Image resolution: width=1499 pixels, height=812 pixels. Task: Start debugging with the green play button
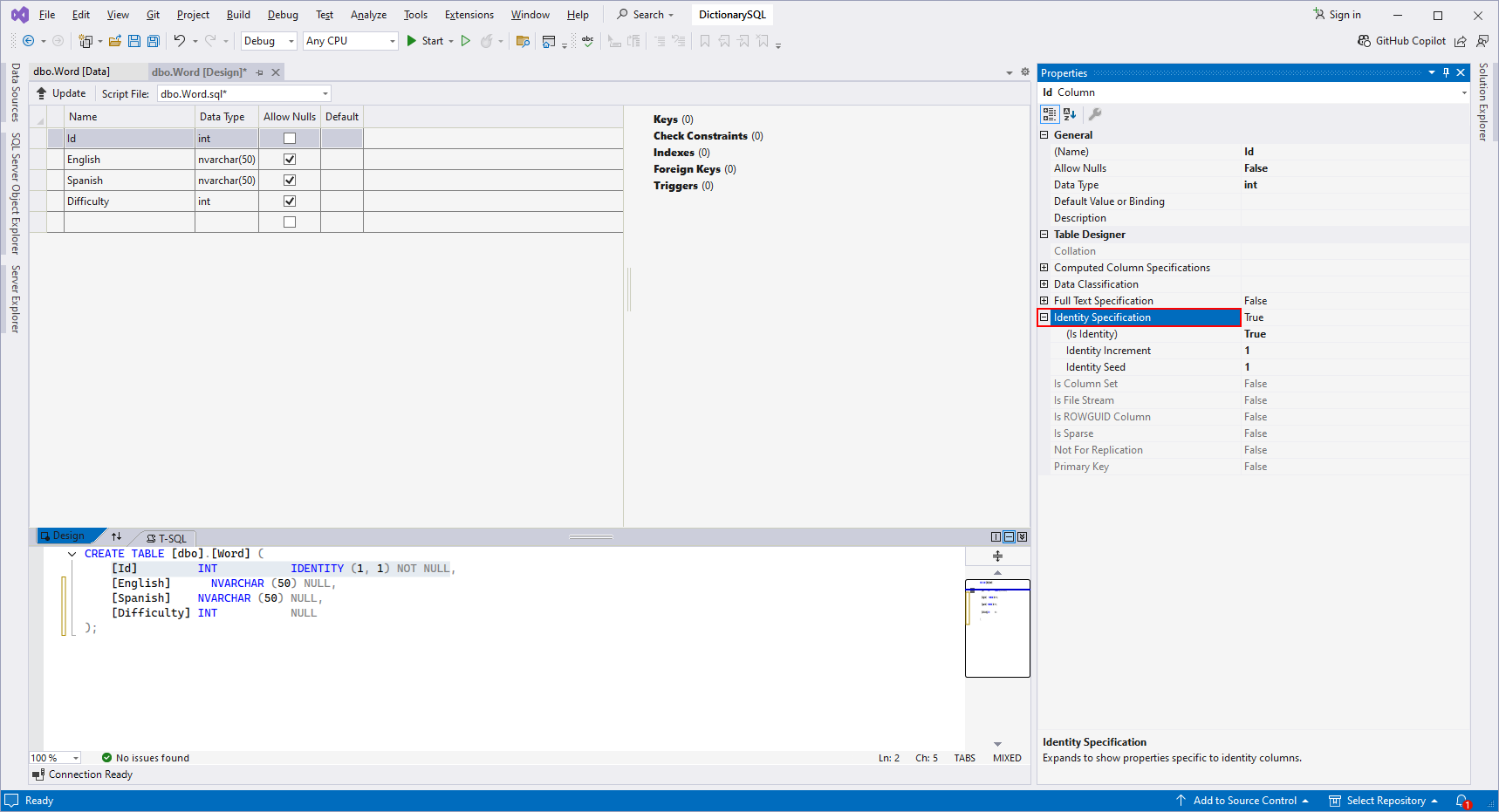tap(410, 41)
